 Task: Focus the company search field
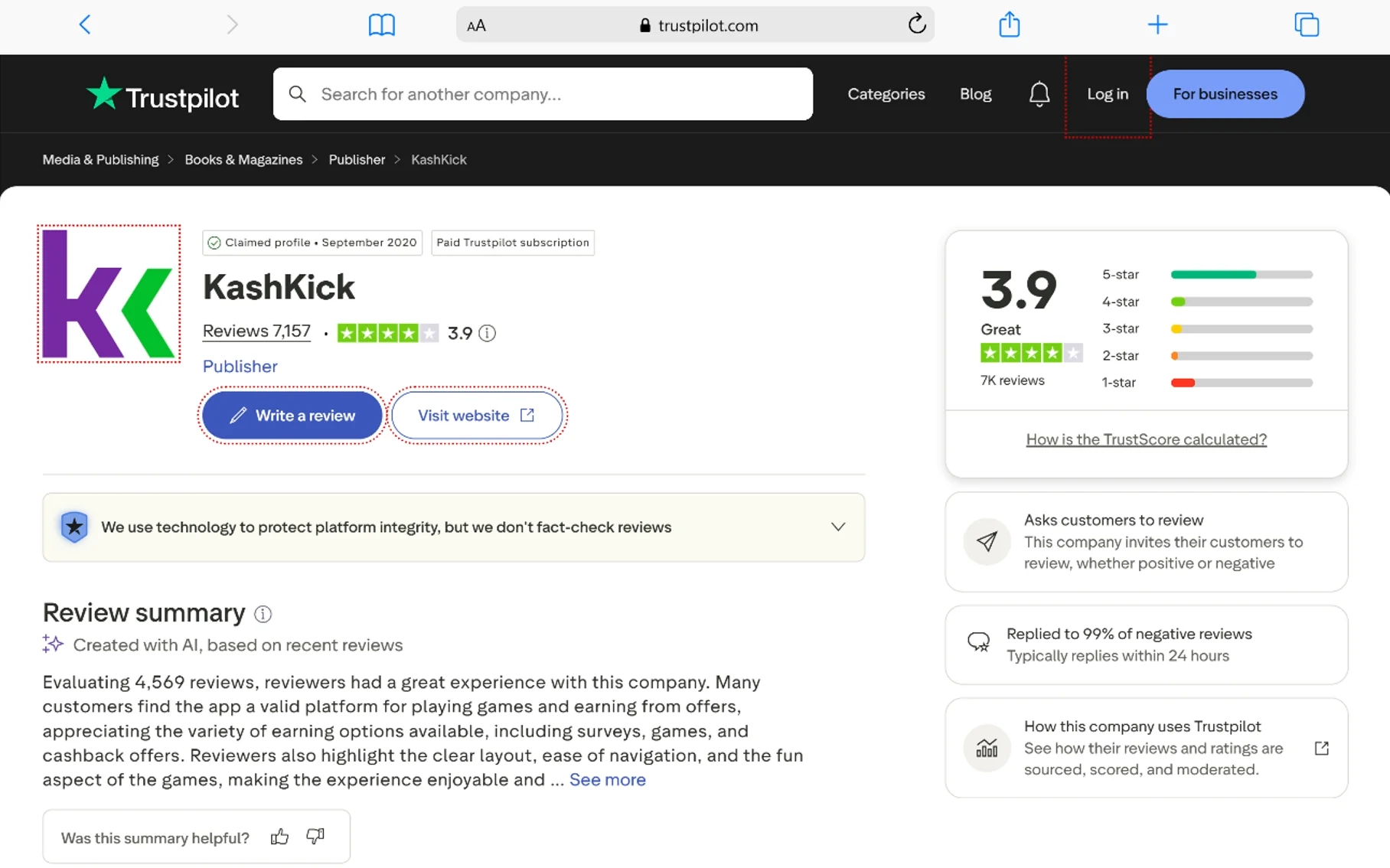pos(543,94)
